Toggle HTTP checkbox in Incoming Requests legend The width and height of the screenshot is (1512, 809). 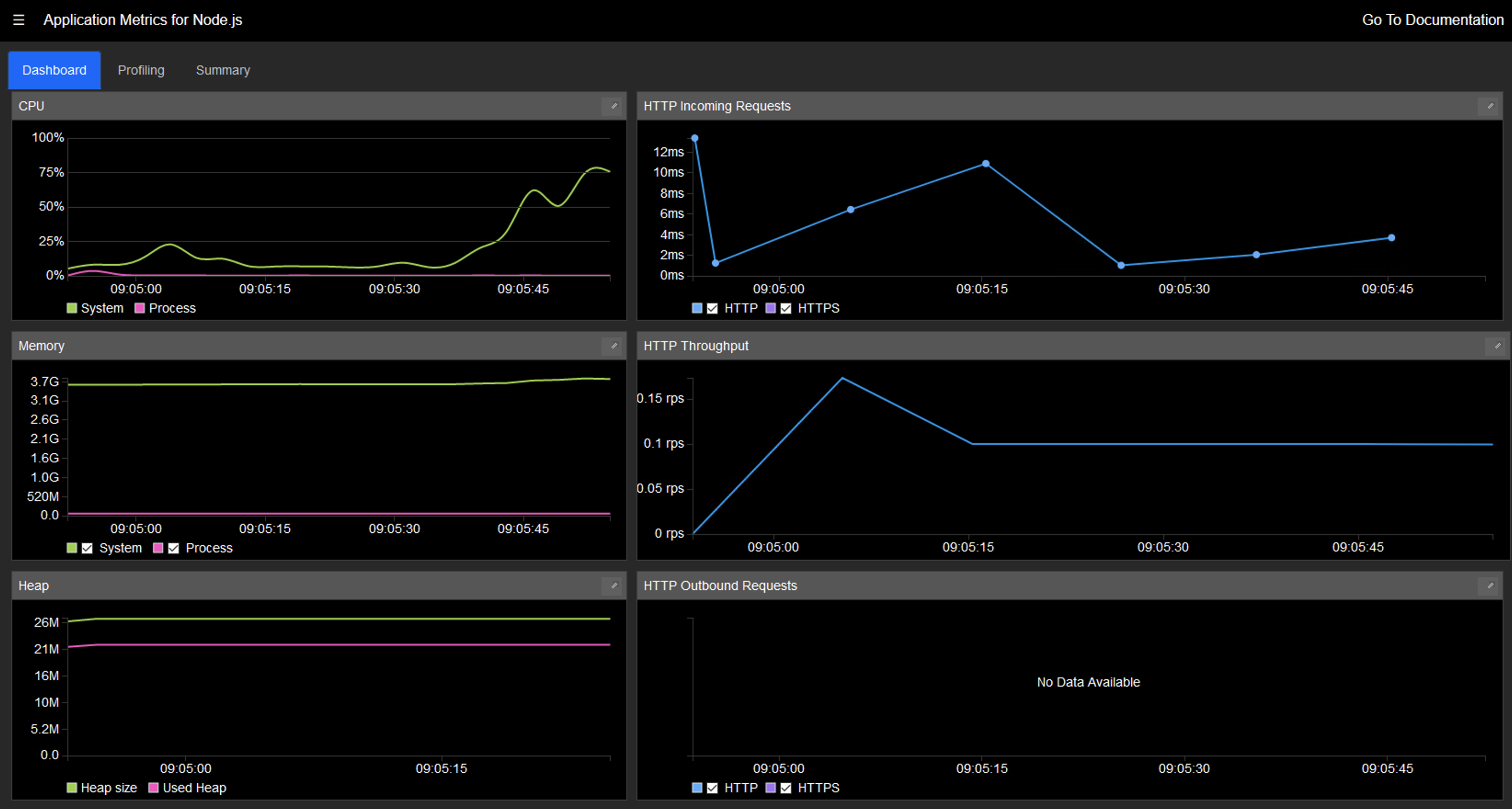point(712,308)
